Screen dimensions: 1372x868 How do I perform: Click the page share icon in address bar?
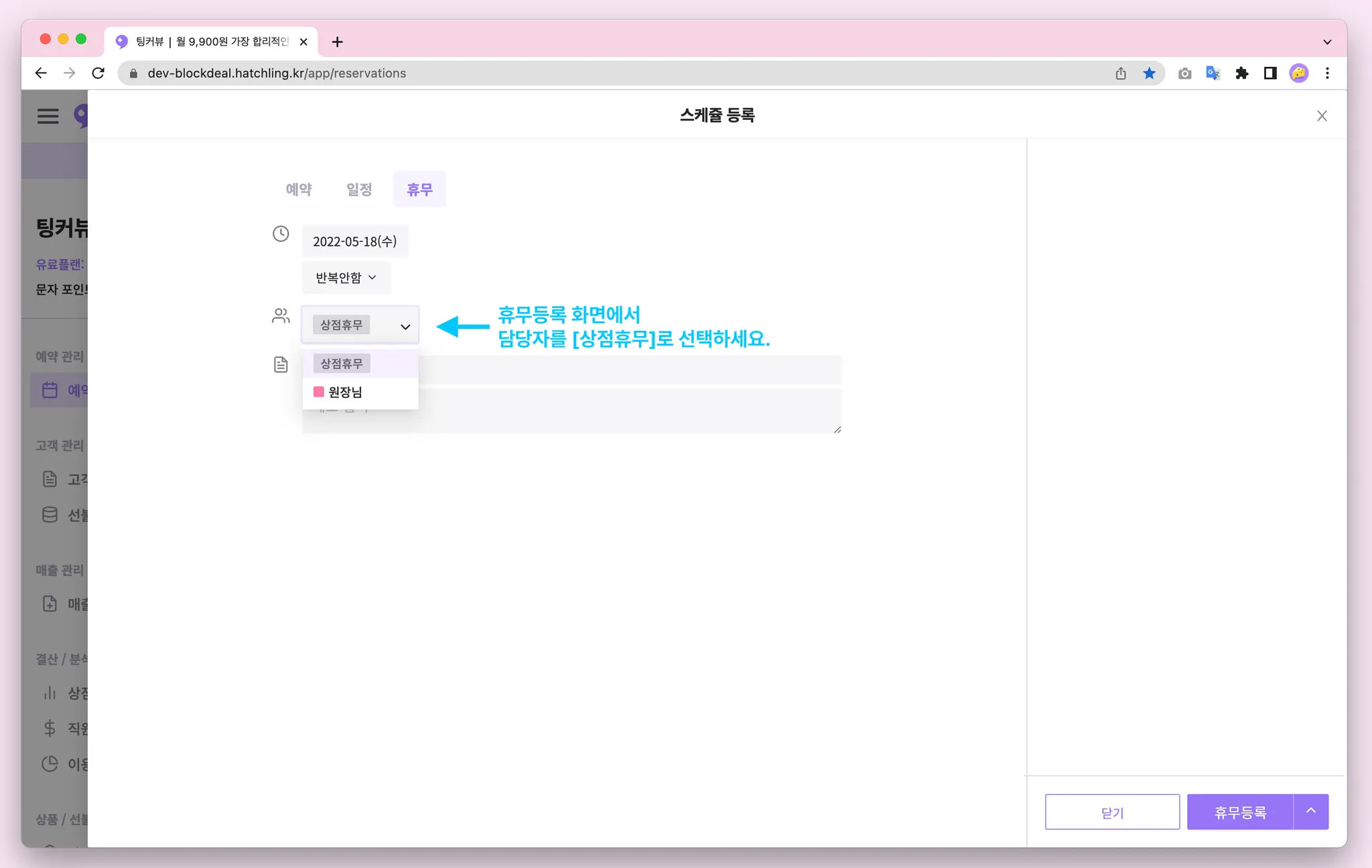tap(1121, 73)
